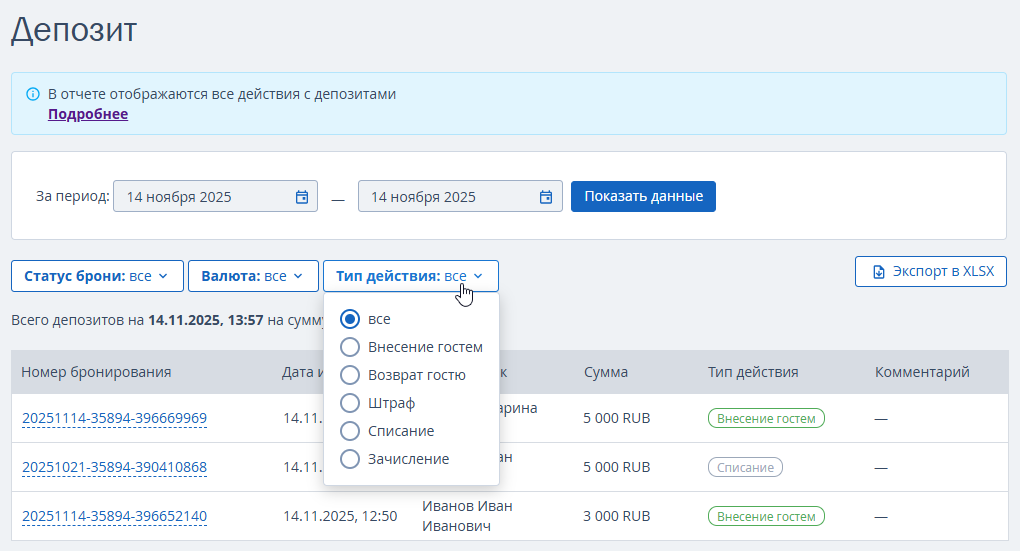The width and height of the screenshot is (1020, 551).
Task: Open booking 20251114-35894-396669969
Action: coord(114,418)
